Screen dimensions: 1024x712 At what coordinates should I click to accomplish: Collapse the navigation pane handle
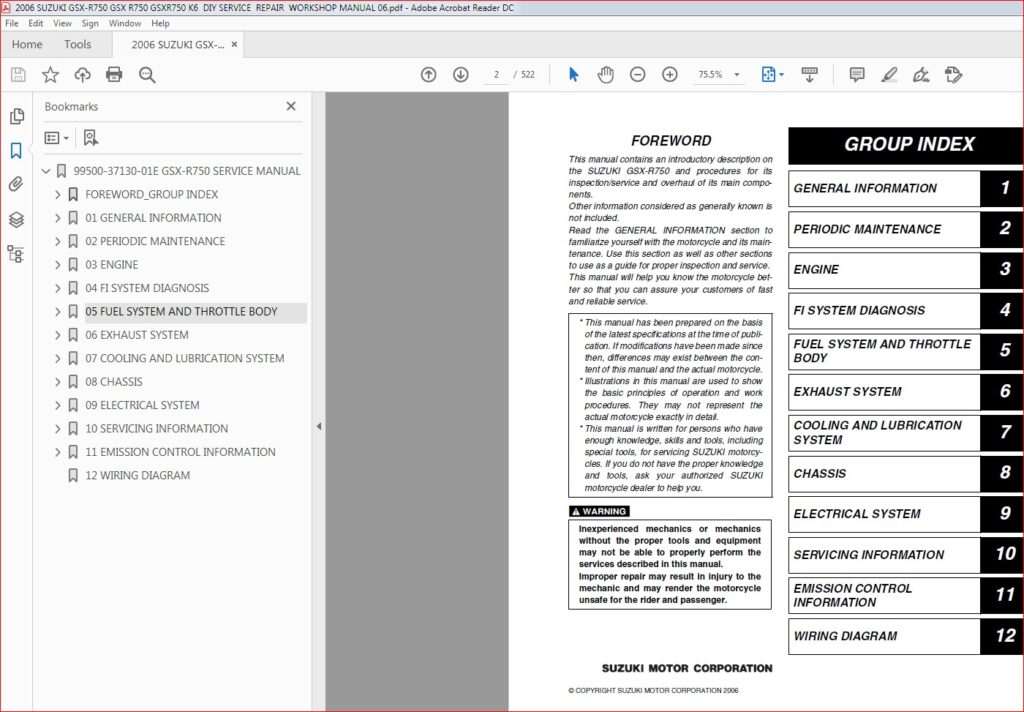point(319,426)
